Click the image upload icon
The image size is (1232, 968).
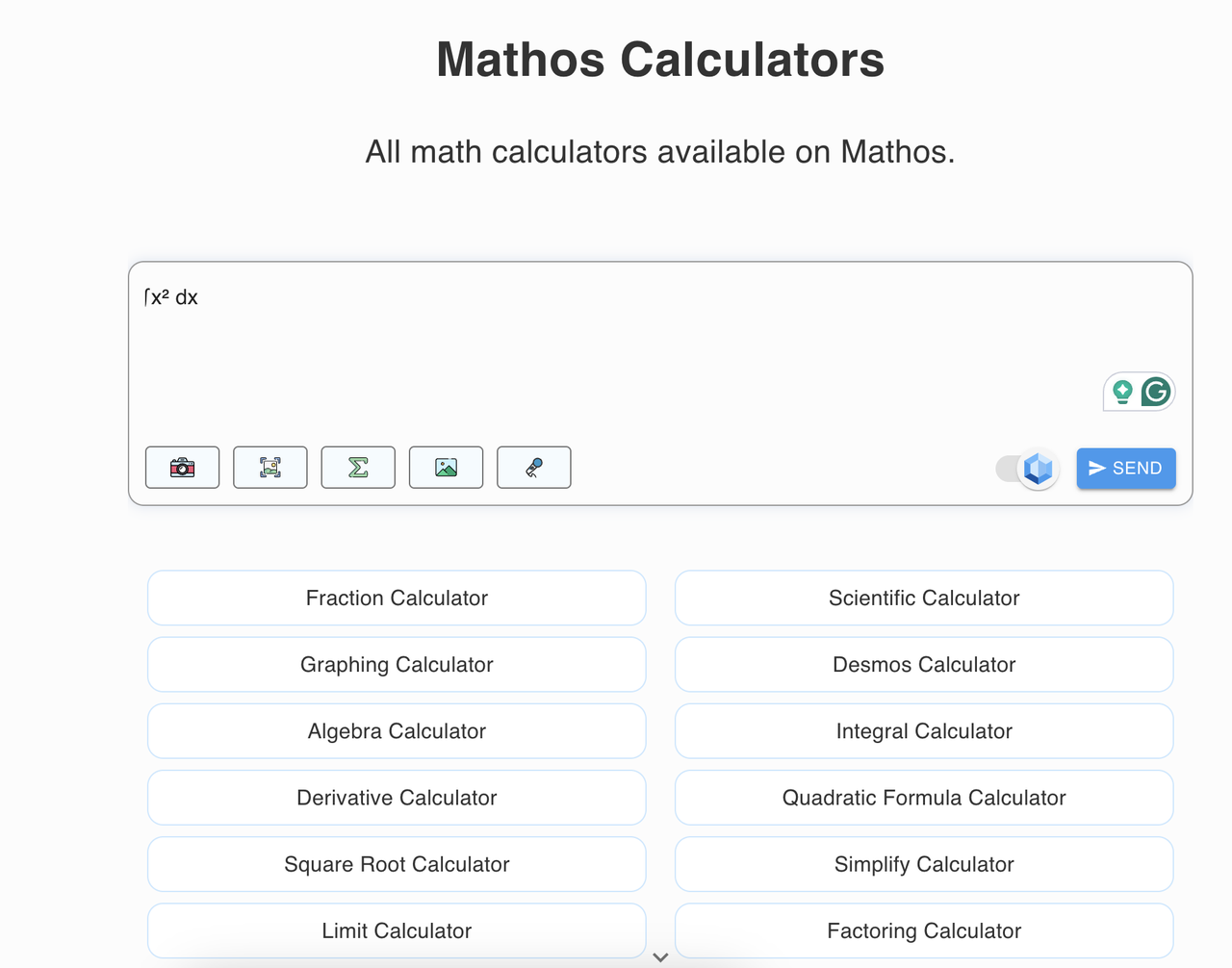[x=446, y=468]
